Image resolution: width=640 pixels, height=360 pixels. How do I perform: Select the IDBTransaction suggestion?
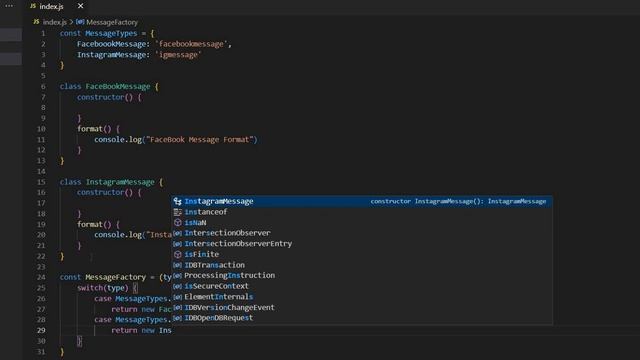click(x=362, y=265)
